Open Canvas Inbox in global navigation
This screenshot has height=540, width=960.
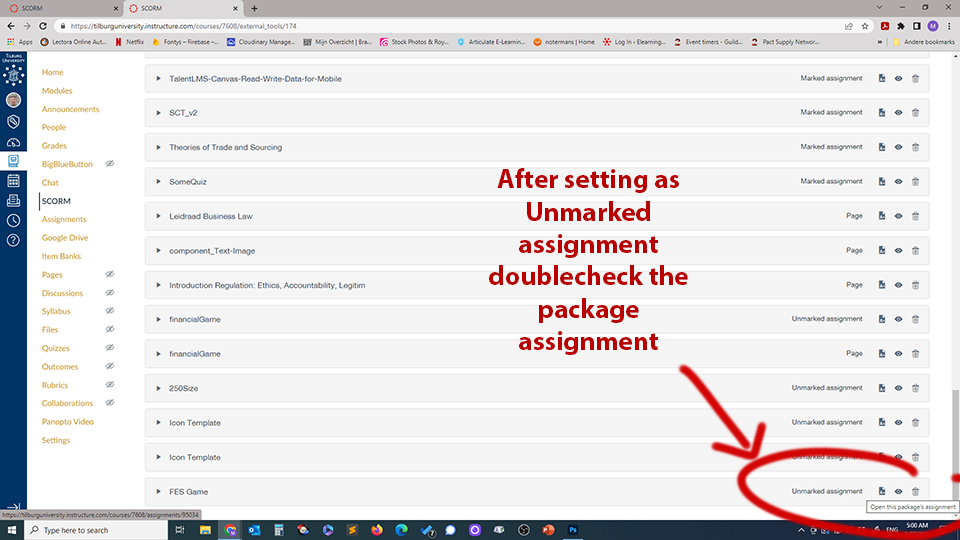click(x=13, y=200)
